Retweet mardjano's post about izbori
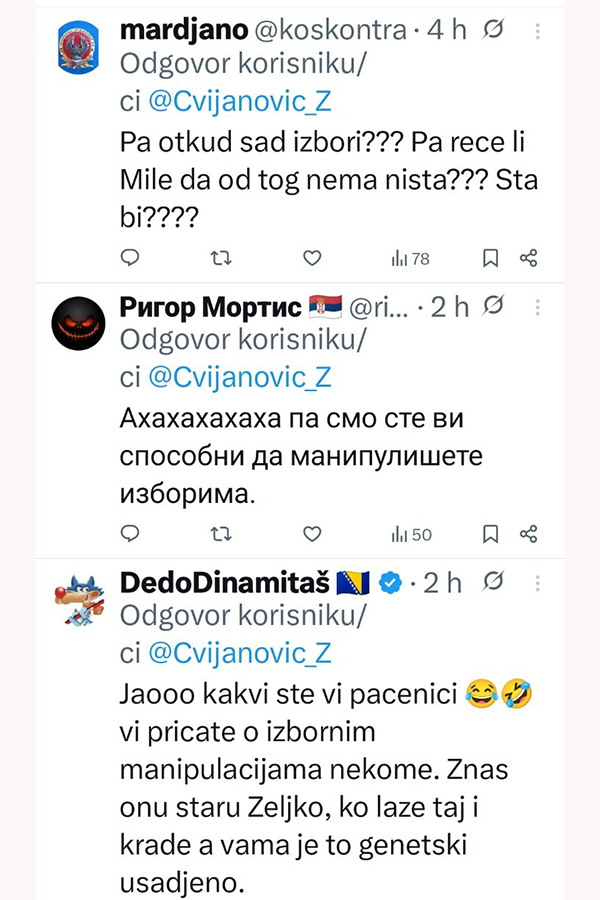This screenshot has height=900, width=600. (x=222, y=259)
